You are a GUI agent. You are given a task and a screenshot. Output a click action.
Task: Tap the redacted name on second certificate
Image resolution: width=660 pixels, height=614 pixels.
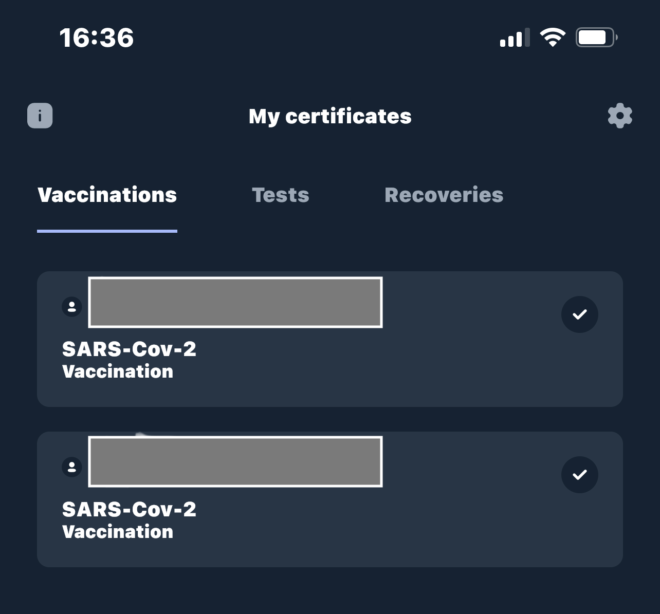[235, 461]
